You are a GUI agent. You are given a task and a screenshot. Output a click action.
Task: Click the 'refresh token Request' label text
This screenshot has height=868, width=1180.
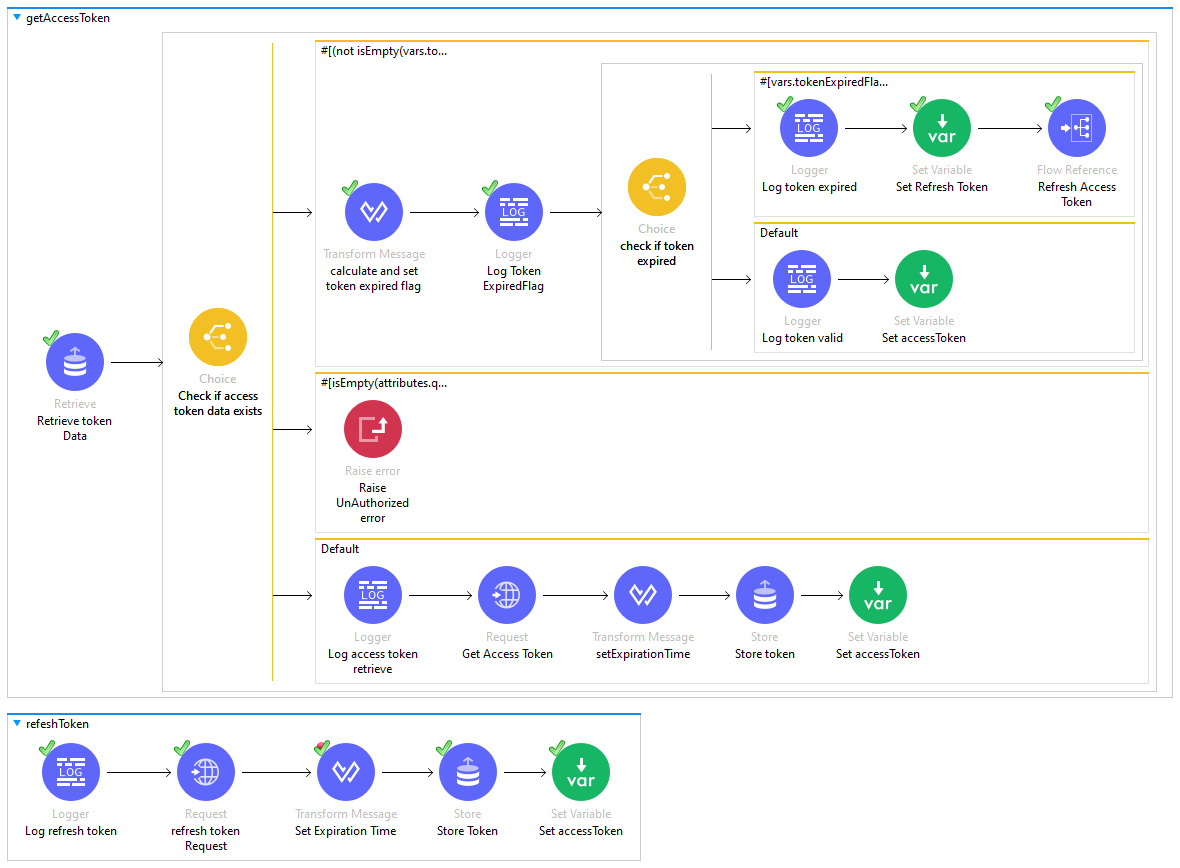click(x=205, y=839)
